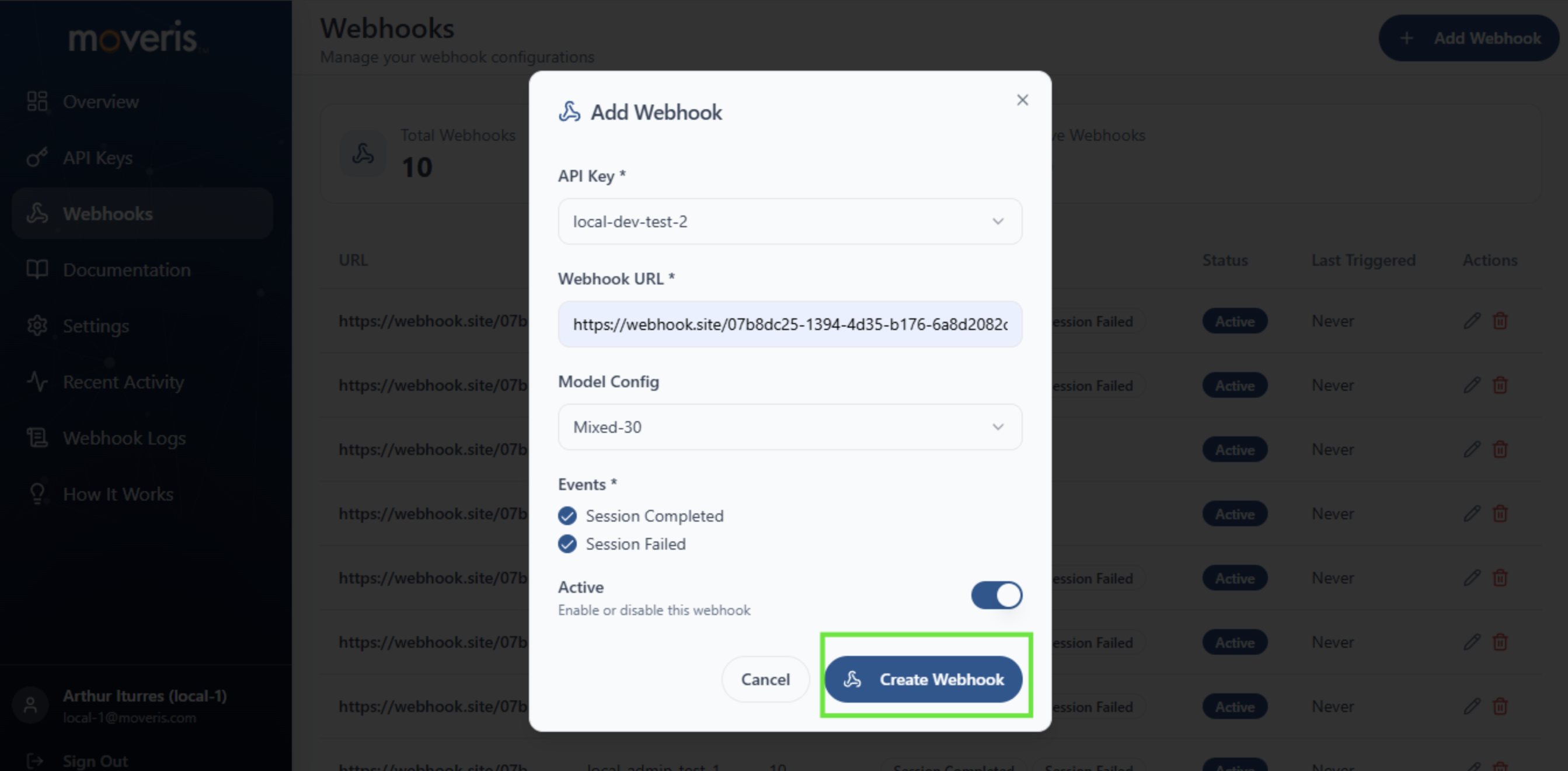Image resolution: width=1568 pixels, height=771 pixels.
Task: Delete the top webhook with the trash icon
Action: click(1499, 321)
